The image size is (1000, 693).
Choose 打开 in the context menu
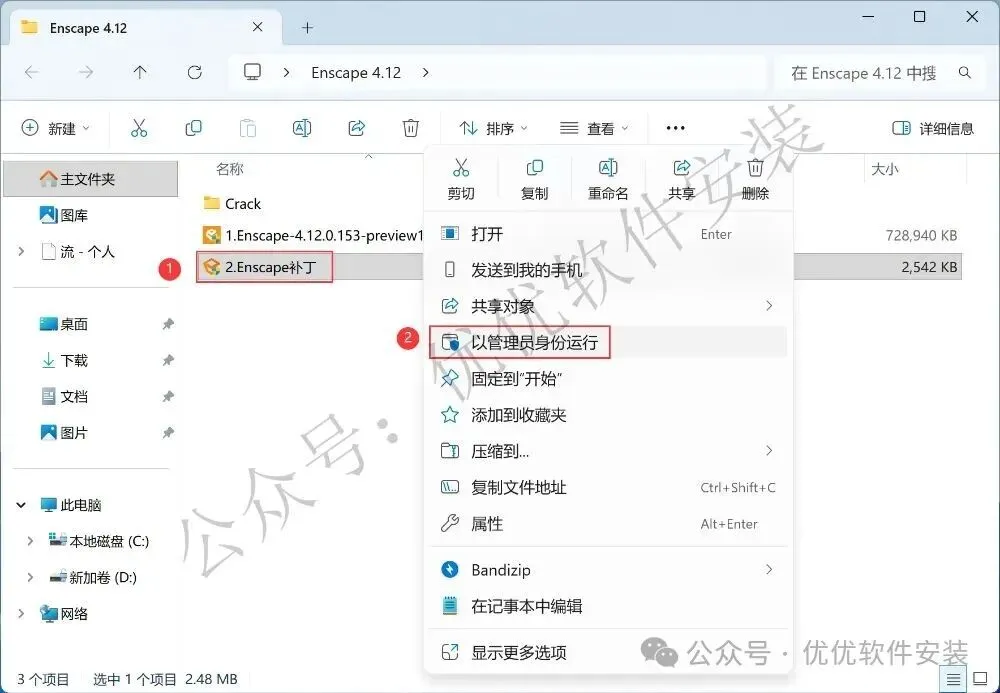coord(608,234)
